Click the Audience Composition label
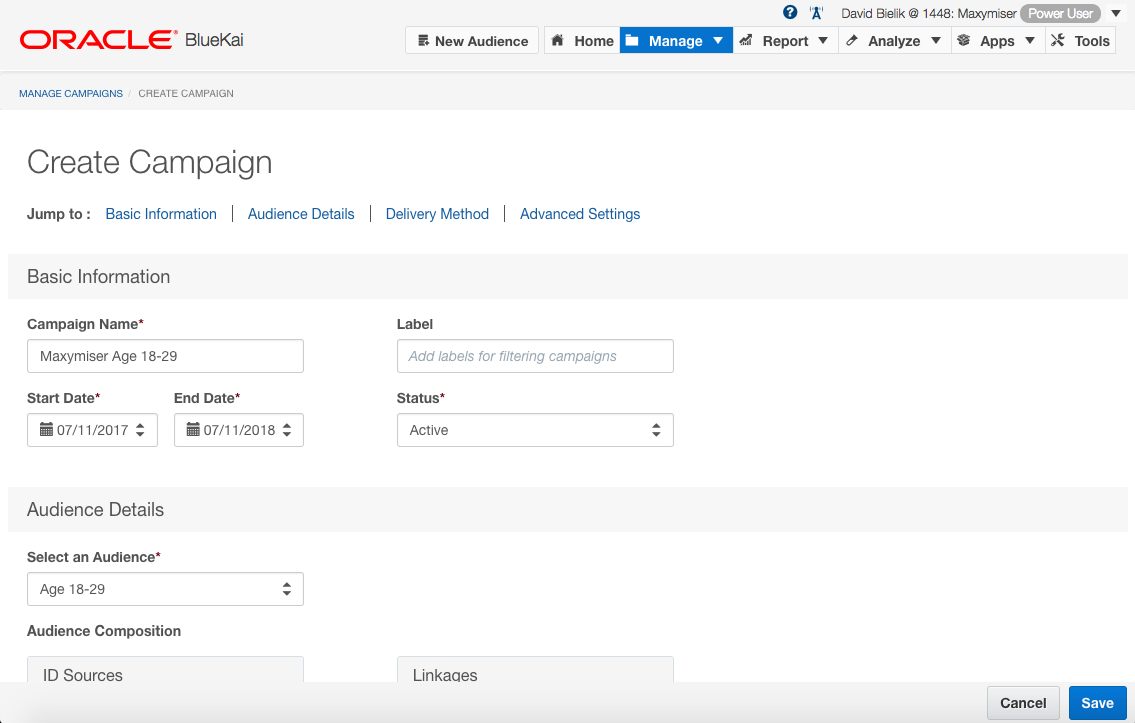This screenshot has width=1135, height=723. tap(104, 631)
